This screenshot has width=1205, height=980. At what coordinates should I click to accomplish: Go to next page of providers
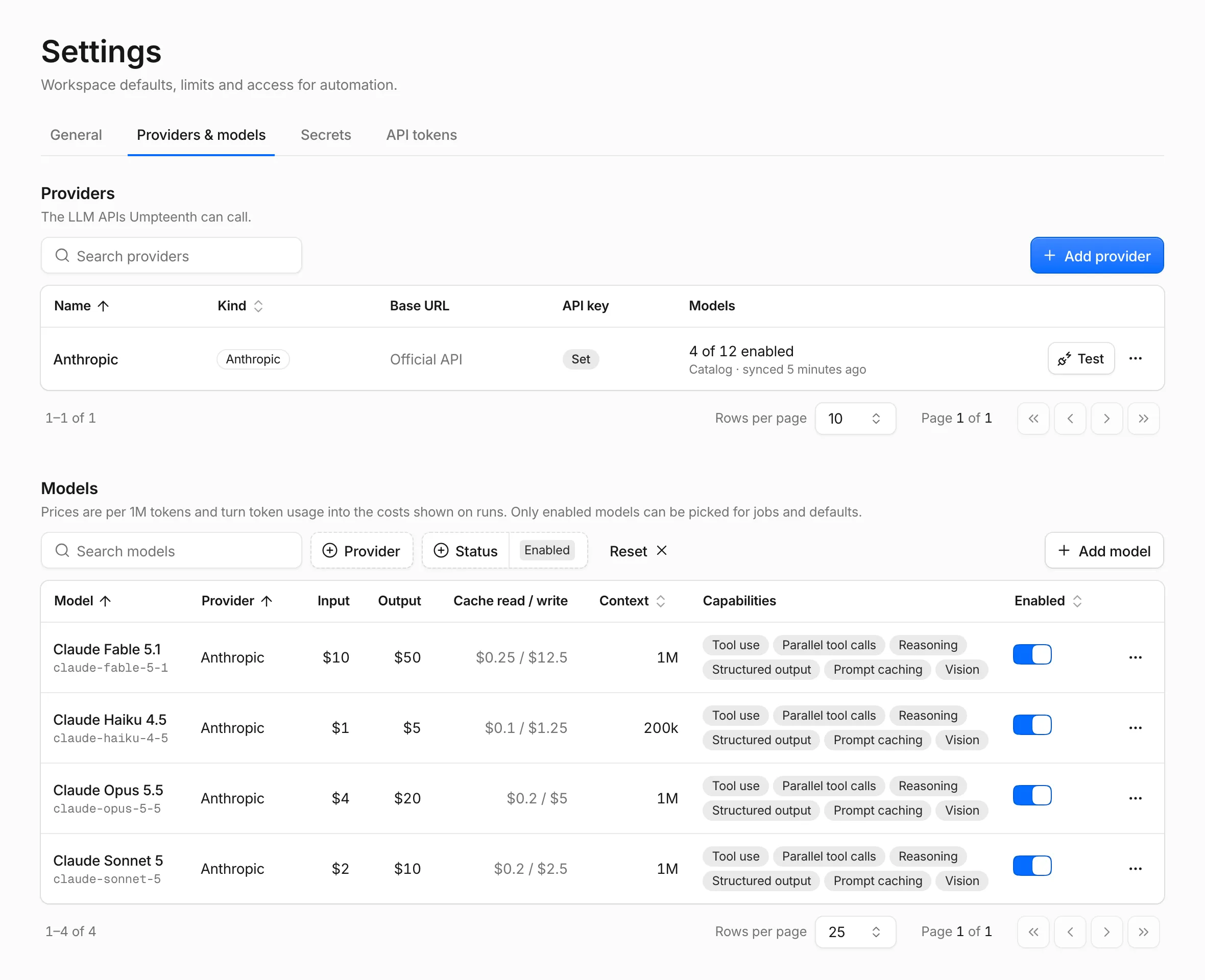[x=1107, y=419]
